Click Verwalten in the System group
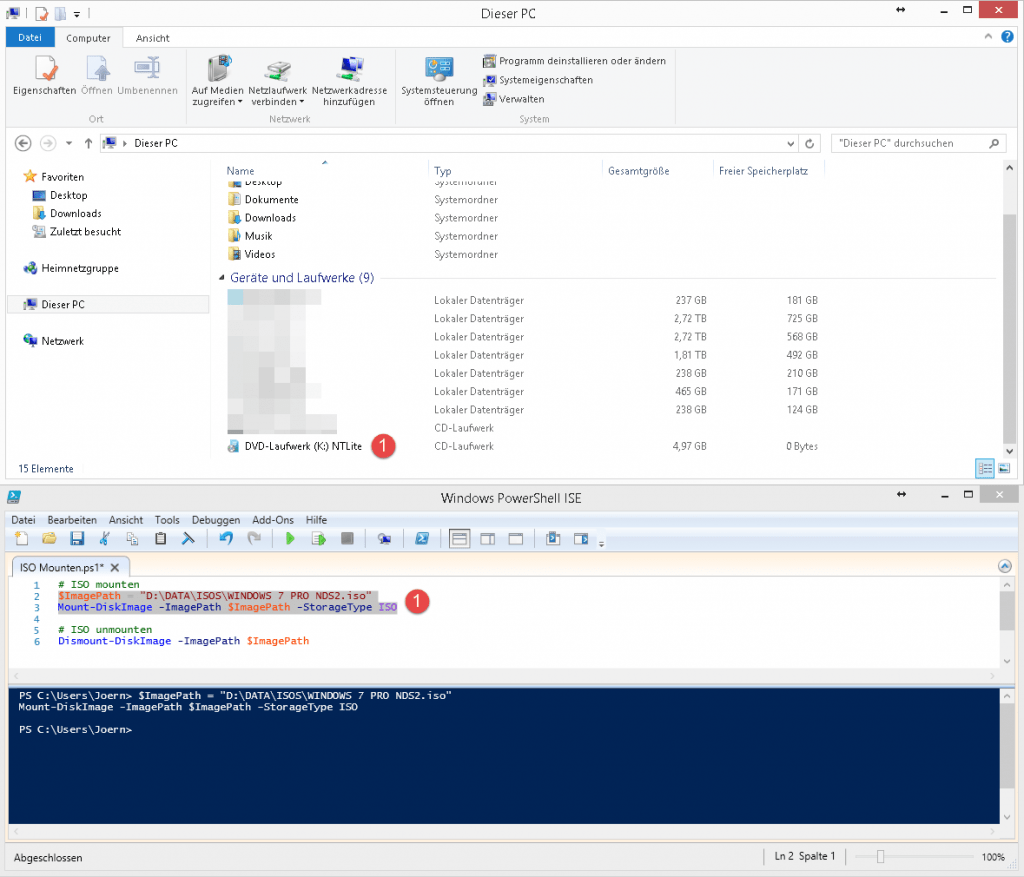Image resolution: width=1024 pixels, height=877 pixels. click(x=520, y=98)
